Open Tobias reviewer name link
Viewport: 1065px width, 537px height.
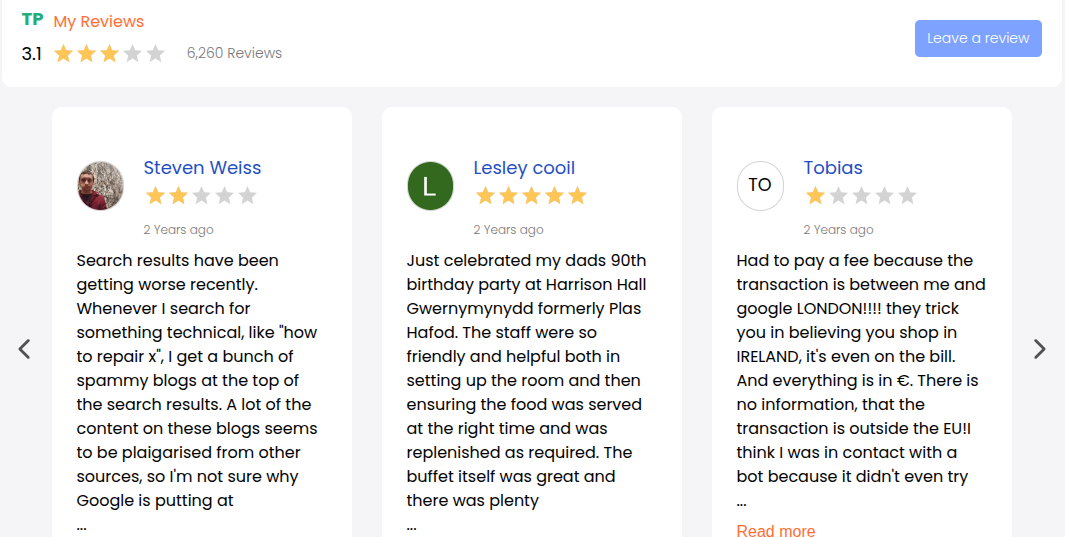tap(833, 168)
